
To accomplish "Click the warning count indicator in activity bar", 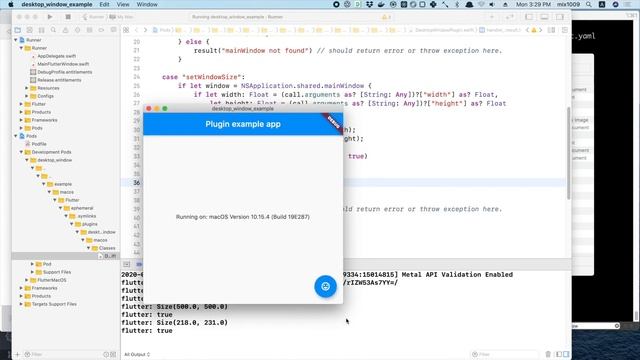I will (x=386, y=17).
